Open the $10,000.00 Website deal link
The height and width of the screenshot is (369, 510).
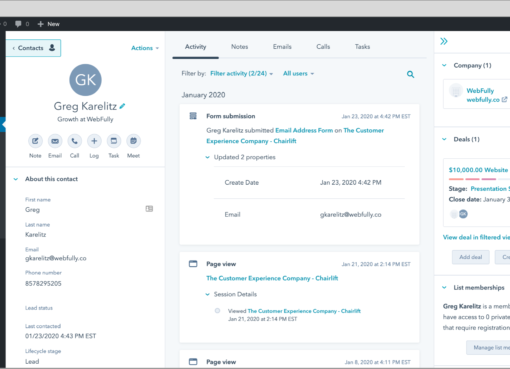click(x=478, y=170)
